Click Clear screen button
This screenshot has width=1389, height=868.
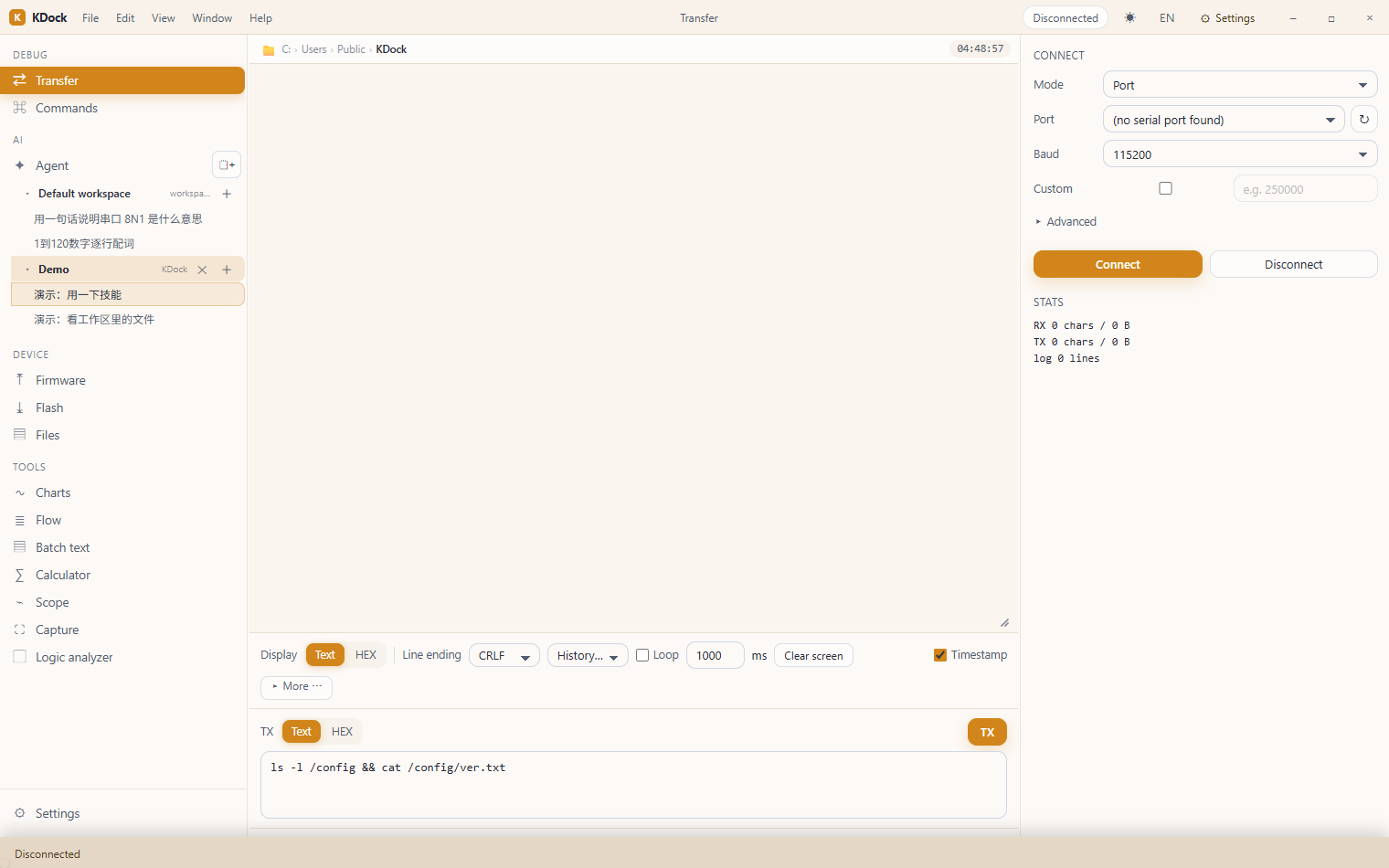click(813, 656)
